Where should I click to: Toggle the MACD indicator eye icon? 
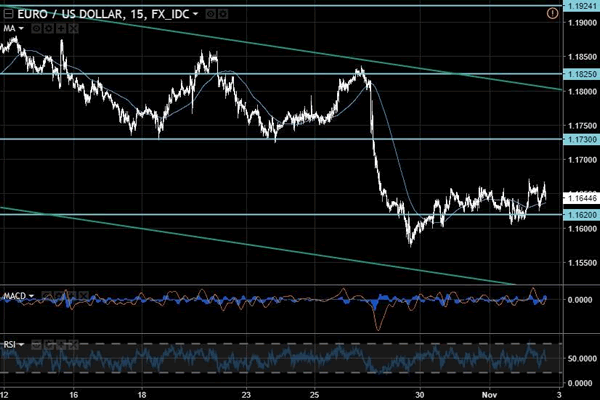pos(46,296)
